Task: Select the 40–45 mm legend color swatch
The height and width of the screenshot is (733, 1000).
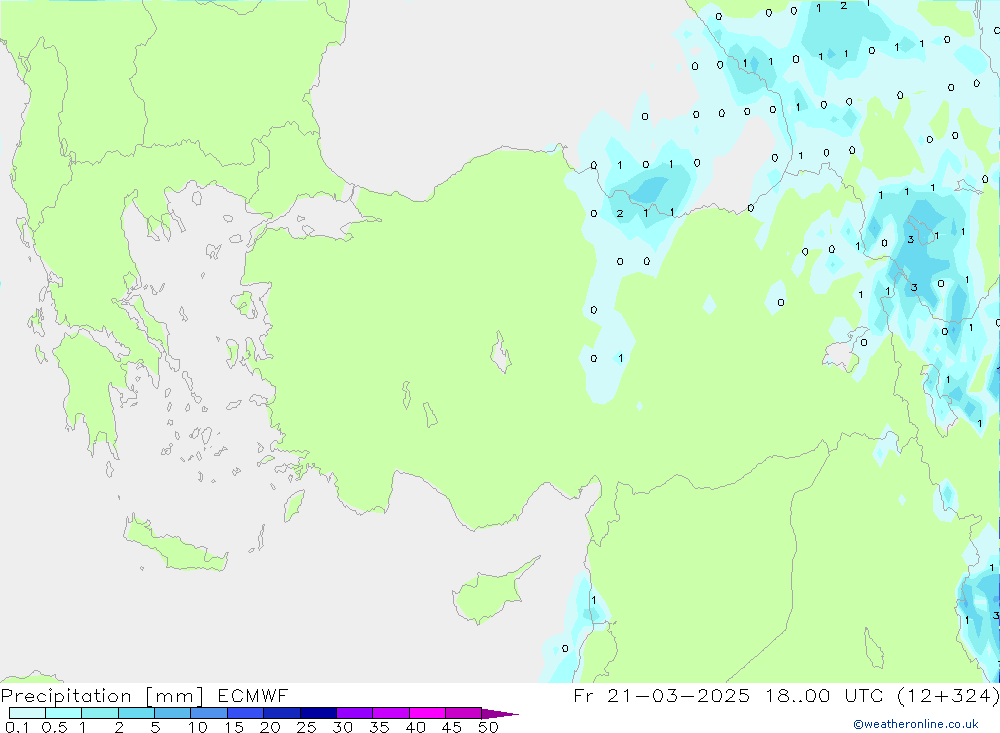Action: (x=427, y=713)
